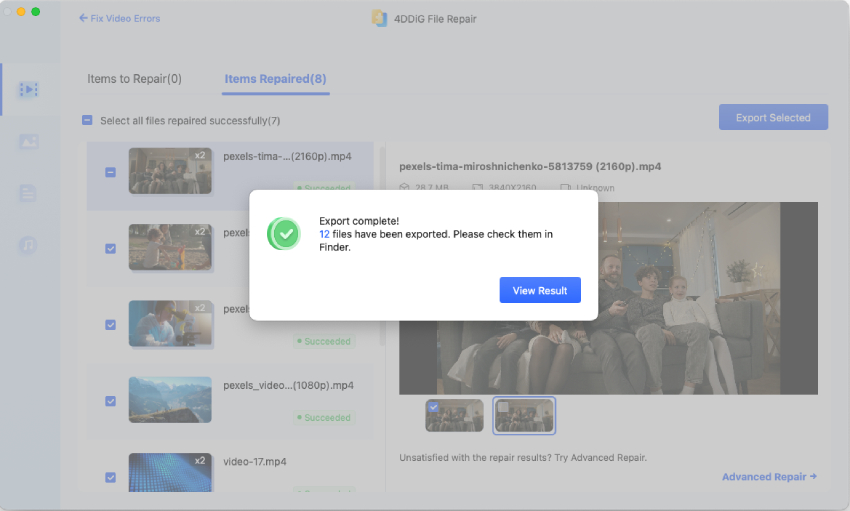
Task: Click video-17.mp4 file name
Action: coord(255,462)
